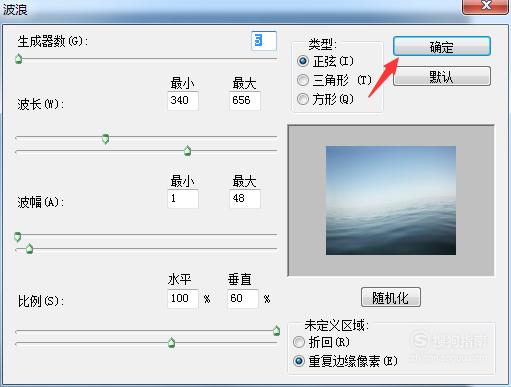Click the 波长 maximum field showing 656
The image size is (511, 387).
click(x=245, y=100)
